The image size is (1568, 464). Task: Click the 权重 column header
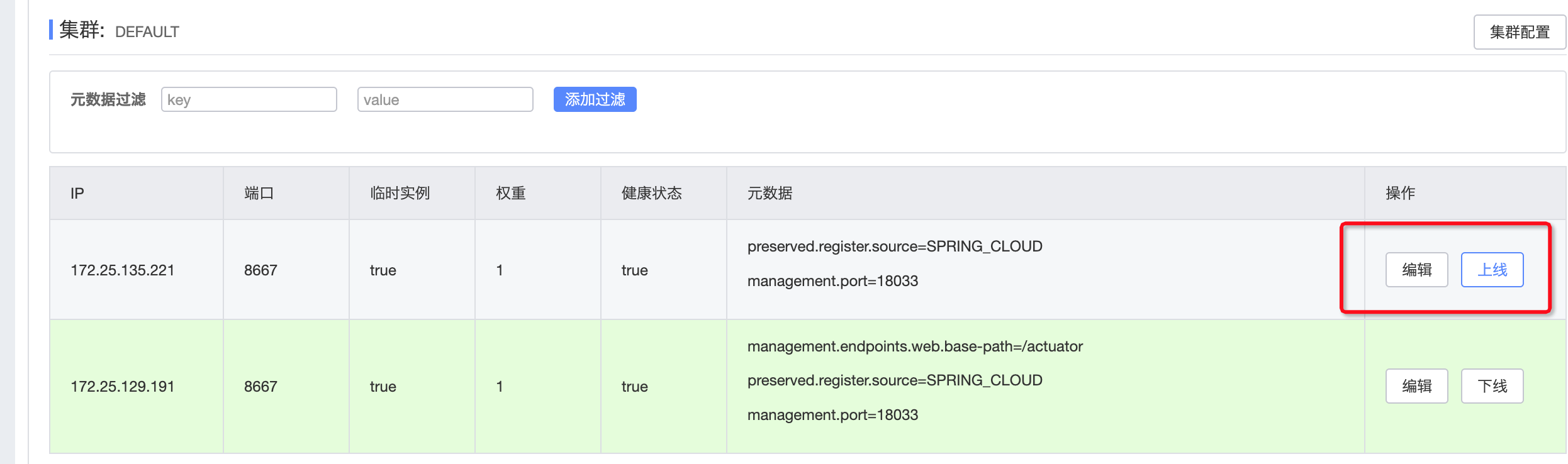pyautogui.click(x=511, y=193)
